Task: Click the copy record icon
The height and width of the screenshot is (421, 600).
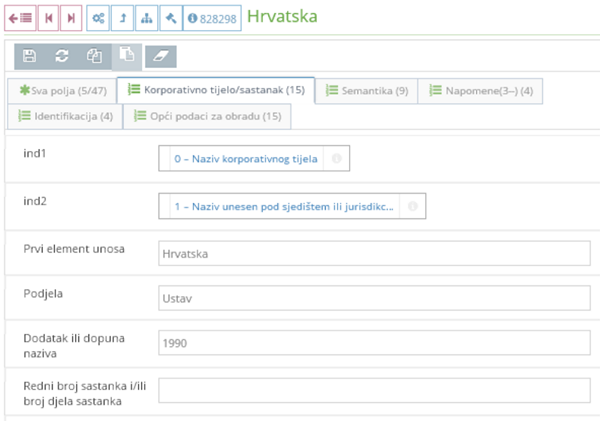Action: [95, 56]
